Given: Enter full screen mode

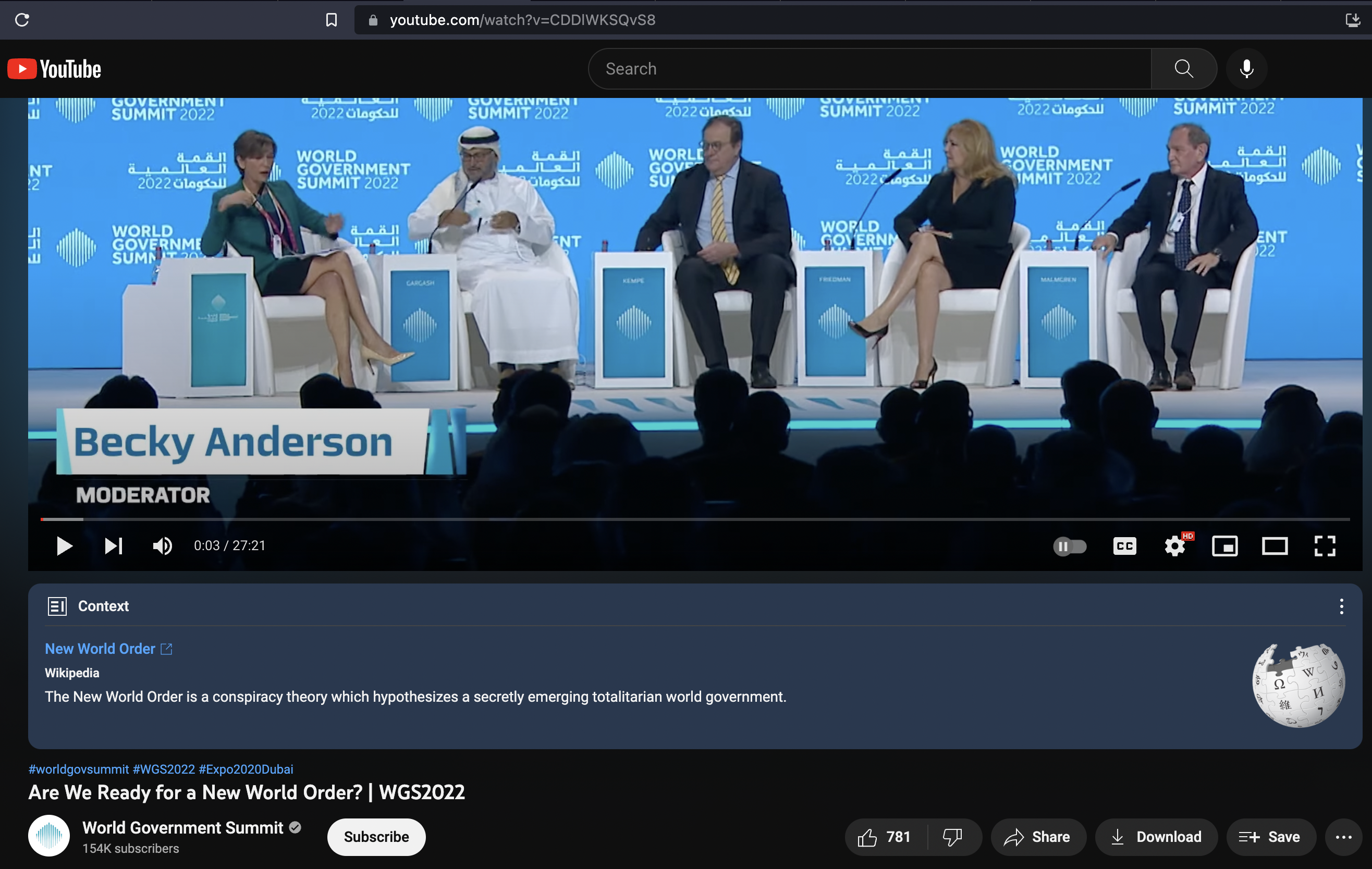Looking at the screenshot, I should 1325,545.
